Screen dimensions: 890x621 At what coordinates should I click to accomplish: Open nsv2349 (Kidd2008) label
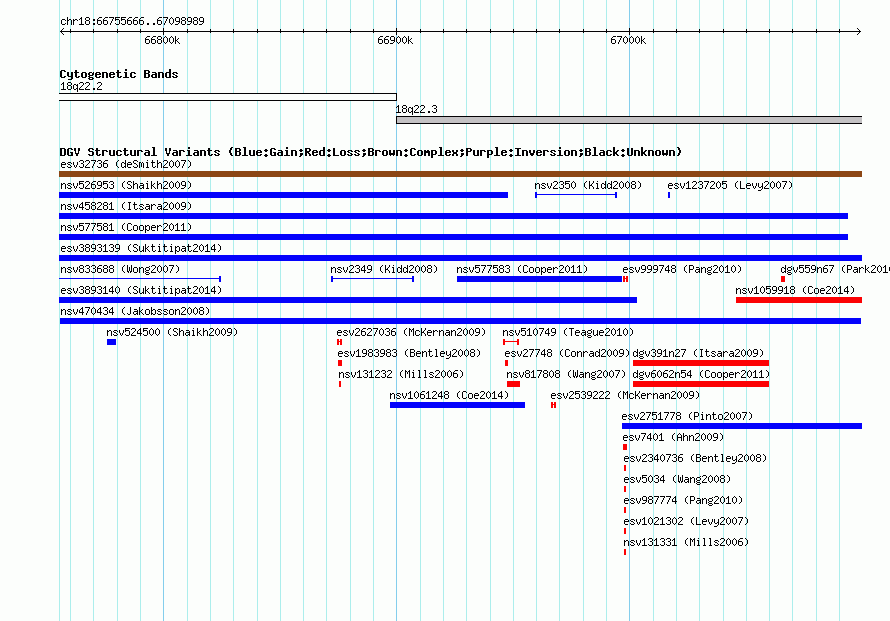click(384, 270)
